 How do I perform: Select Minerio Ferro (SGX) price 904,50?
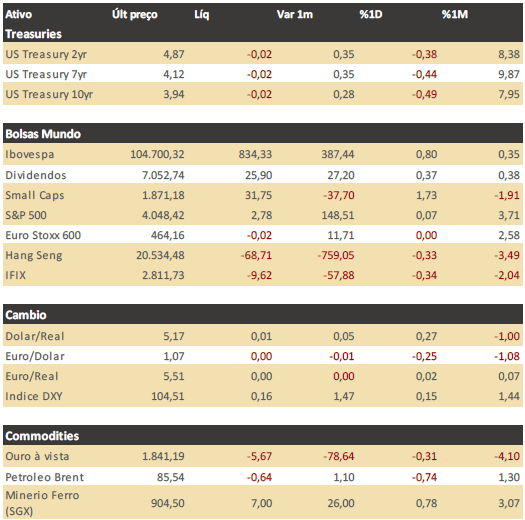[x=167, y=503]
